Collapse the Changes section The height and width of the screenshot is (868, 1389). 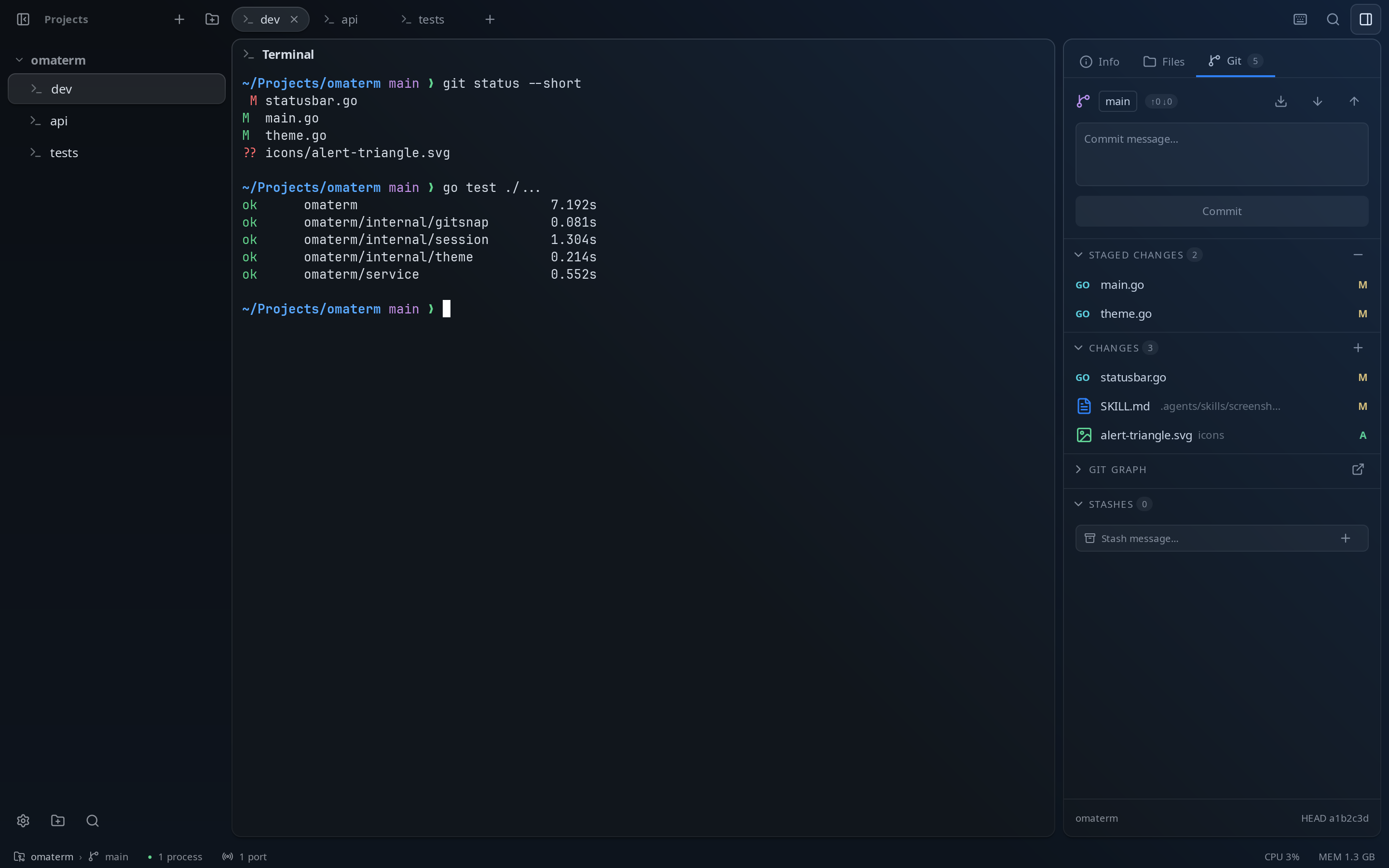click(1078, 348)
